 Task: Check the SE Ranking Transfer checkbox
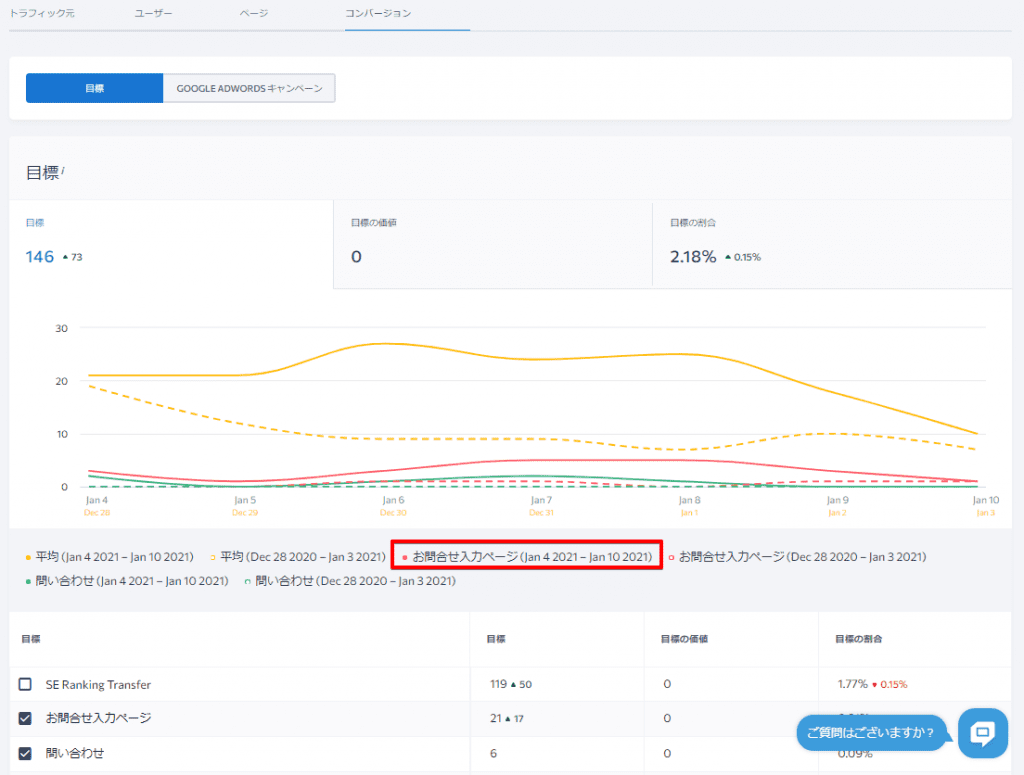(26, 685)
